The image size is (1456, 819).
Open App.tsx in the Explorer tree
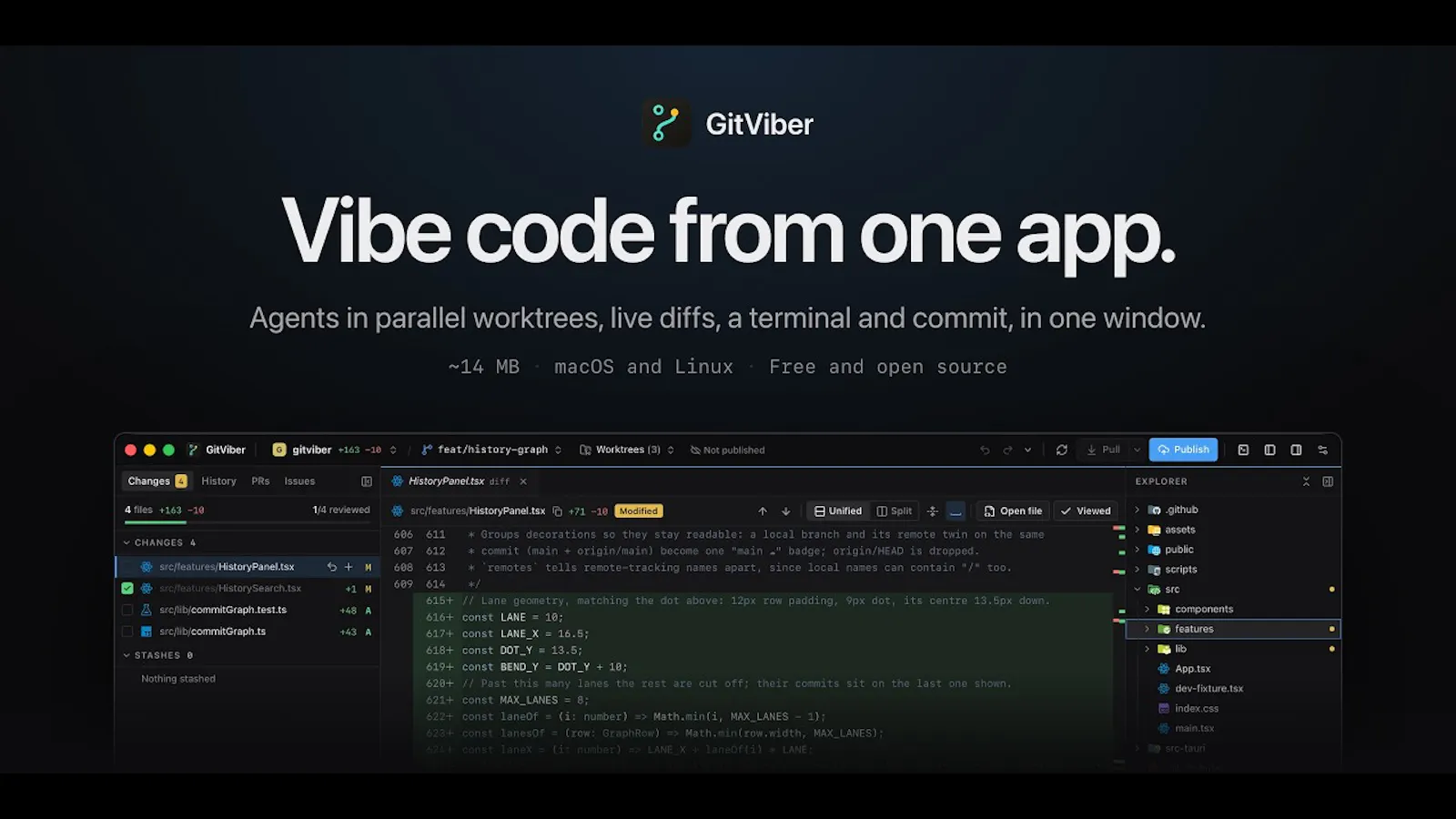point(1192,669)
